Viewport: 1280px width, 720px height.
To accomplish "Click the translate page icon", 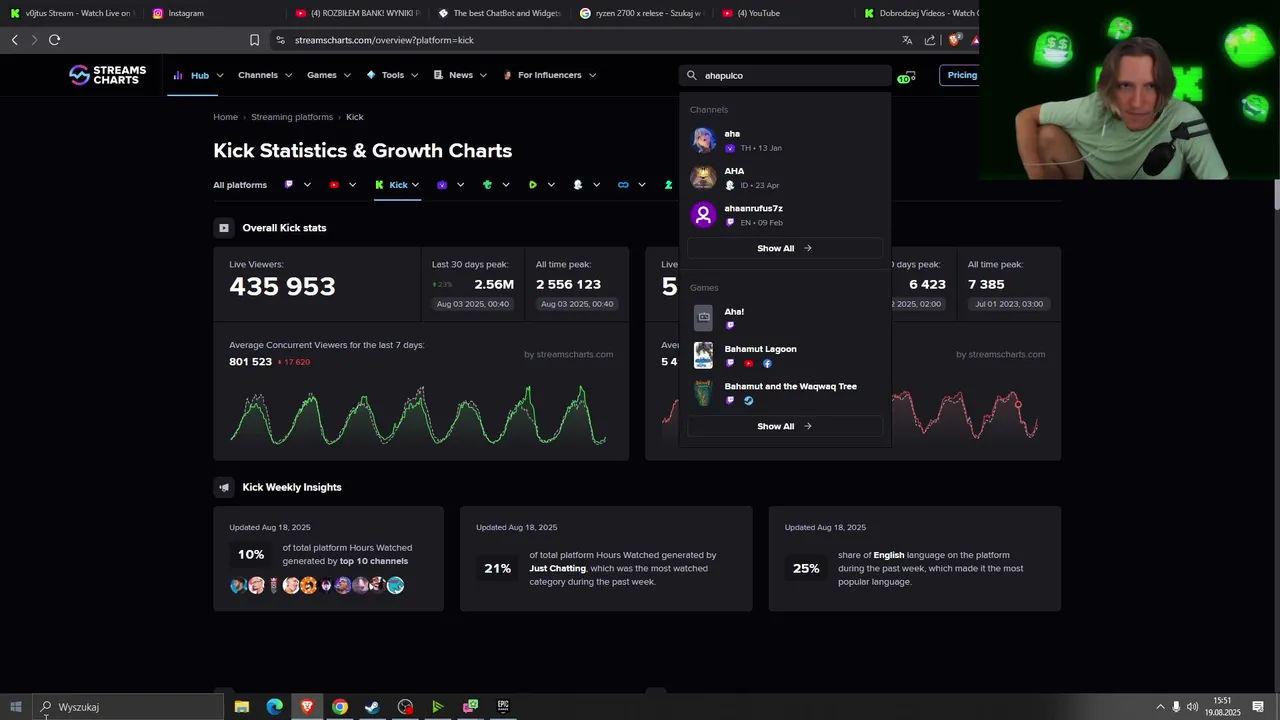I will (x=907, y=40).
